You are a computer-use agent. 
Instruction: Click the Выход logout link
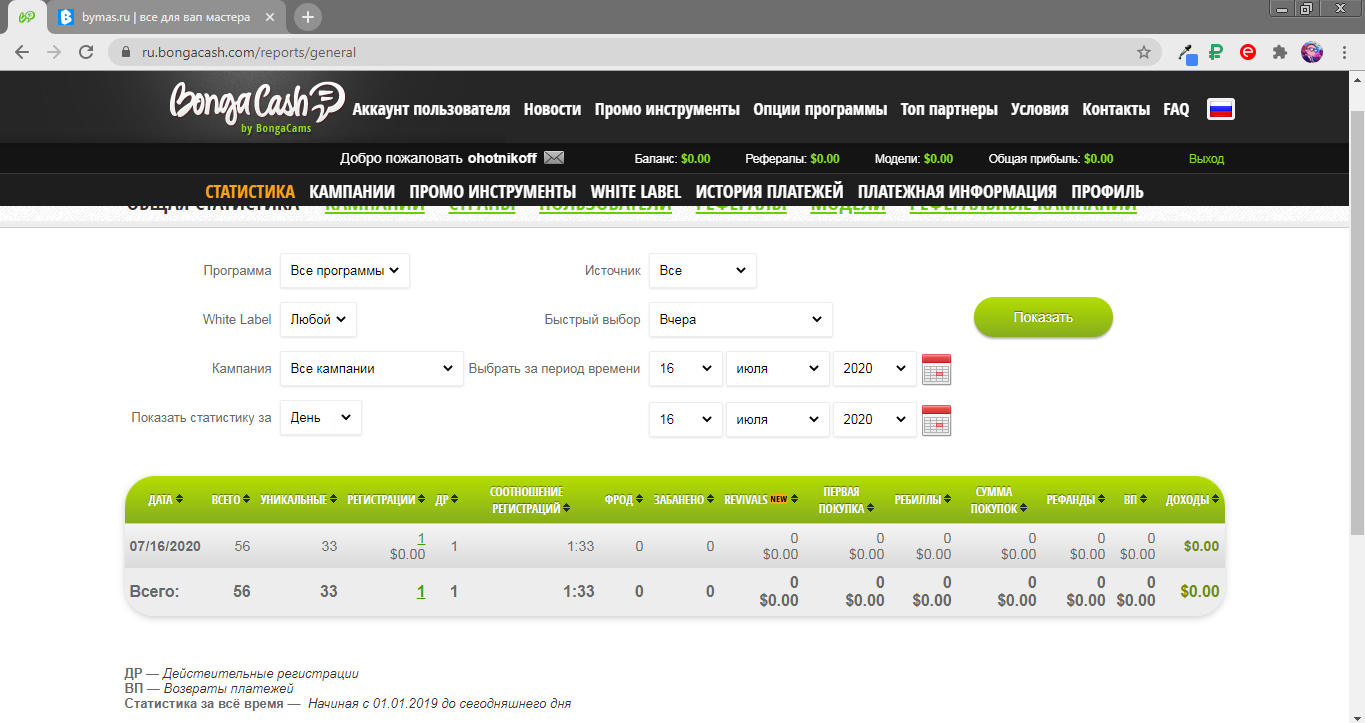pyautogui.click(x=1206, y=158)
